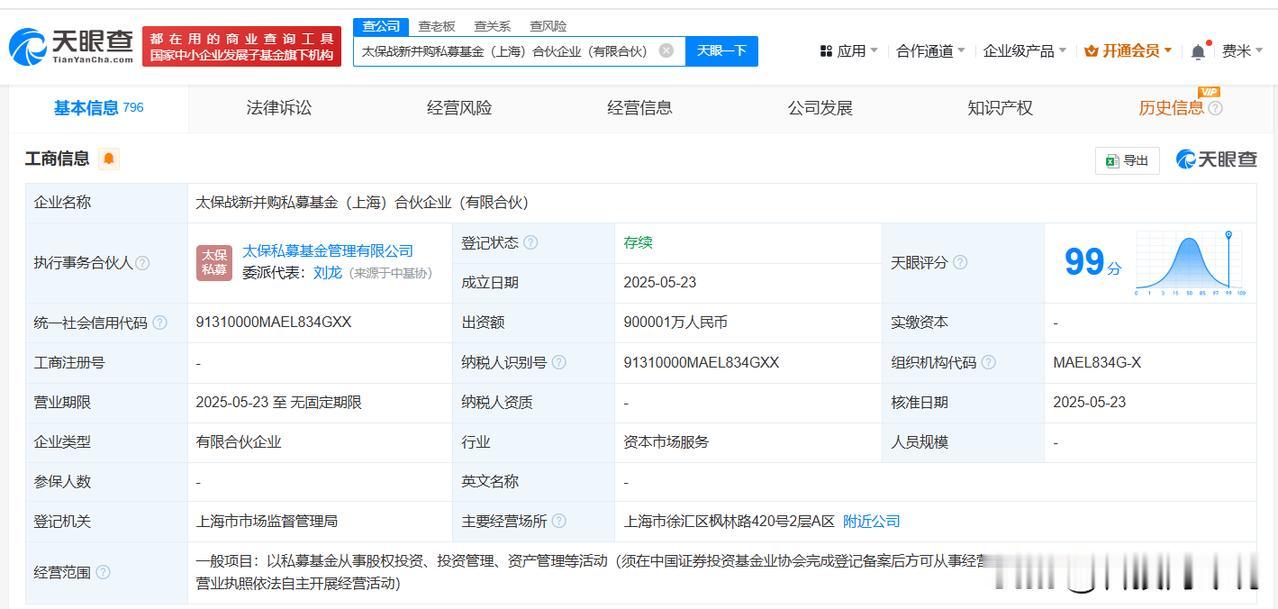Click the 开通会员 crown icon
1278x609 pixels.
1091,51
